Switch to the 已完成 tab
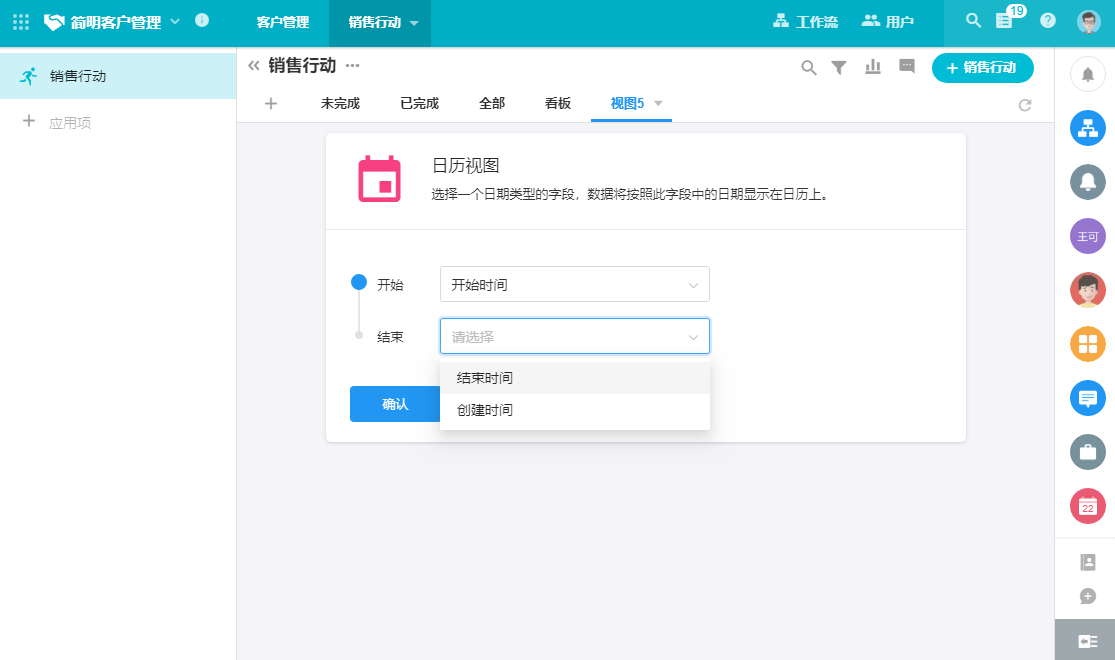Viewport: 1115px width, 660px height. 419,103
